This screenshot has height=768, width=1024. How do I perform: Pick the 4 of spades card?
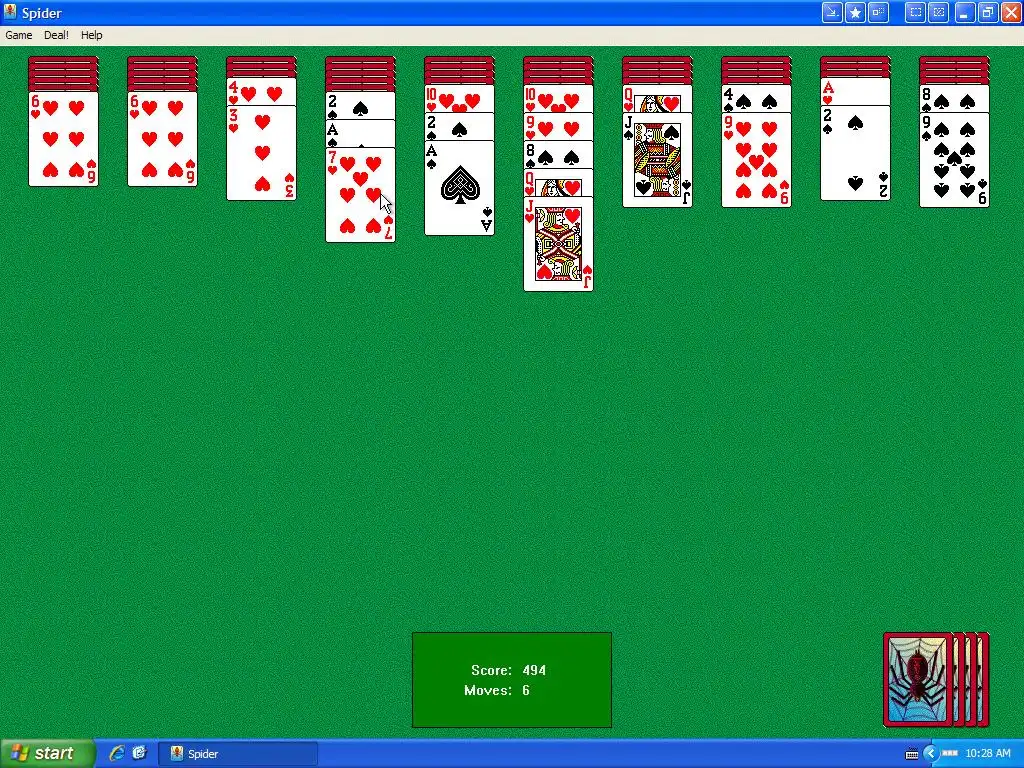(x=756, y=99)
